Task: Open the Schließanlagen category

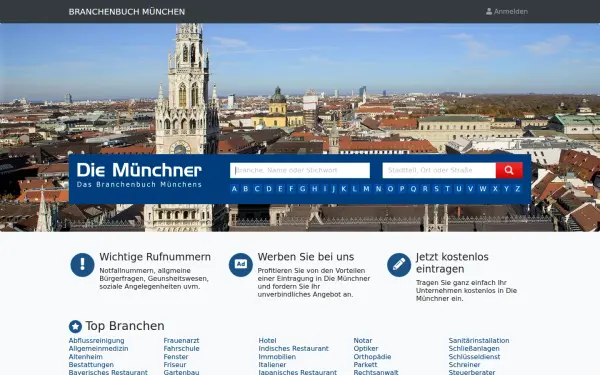Action: 474,349
